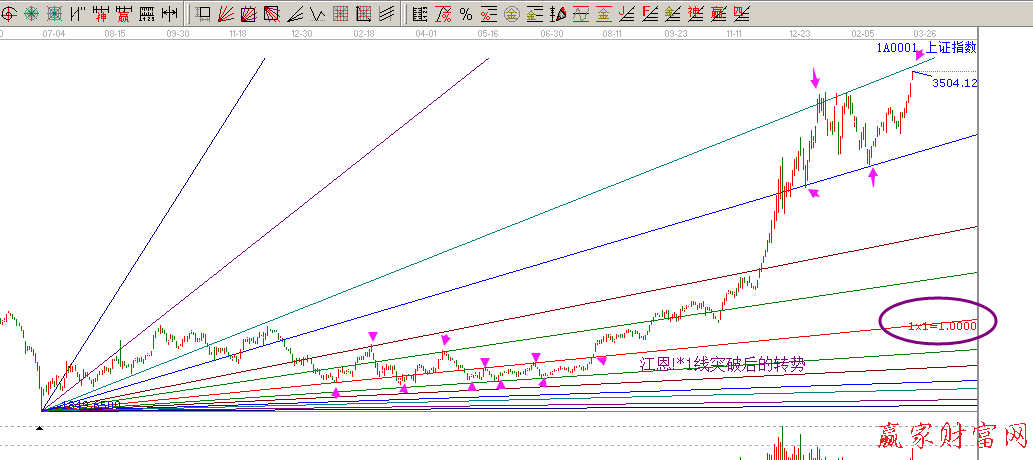The image size is (1033, 460).
Task: Select the circled 金 golden ratio tool
Action: pos(511,13)
